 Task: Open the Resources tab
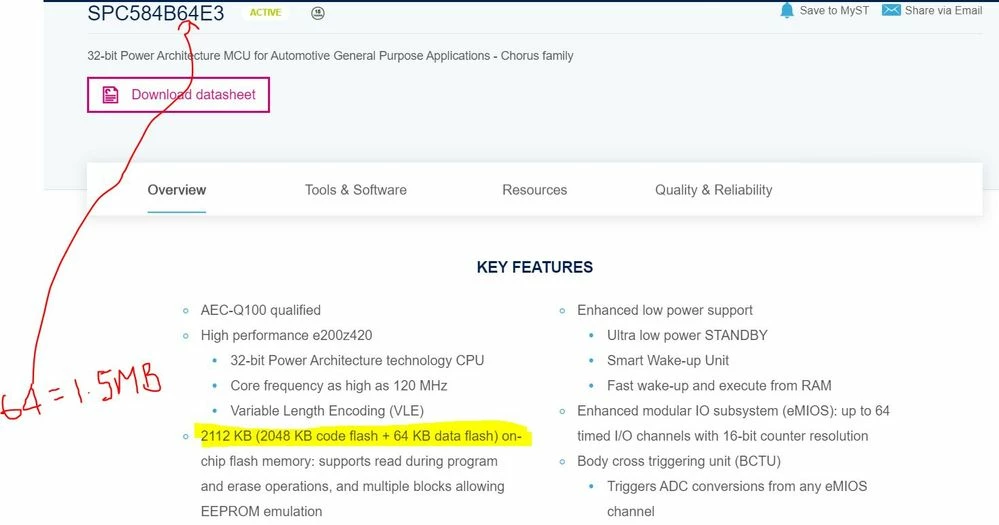(535, 190)
